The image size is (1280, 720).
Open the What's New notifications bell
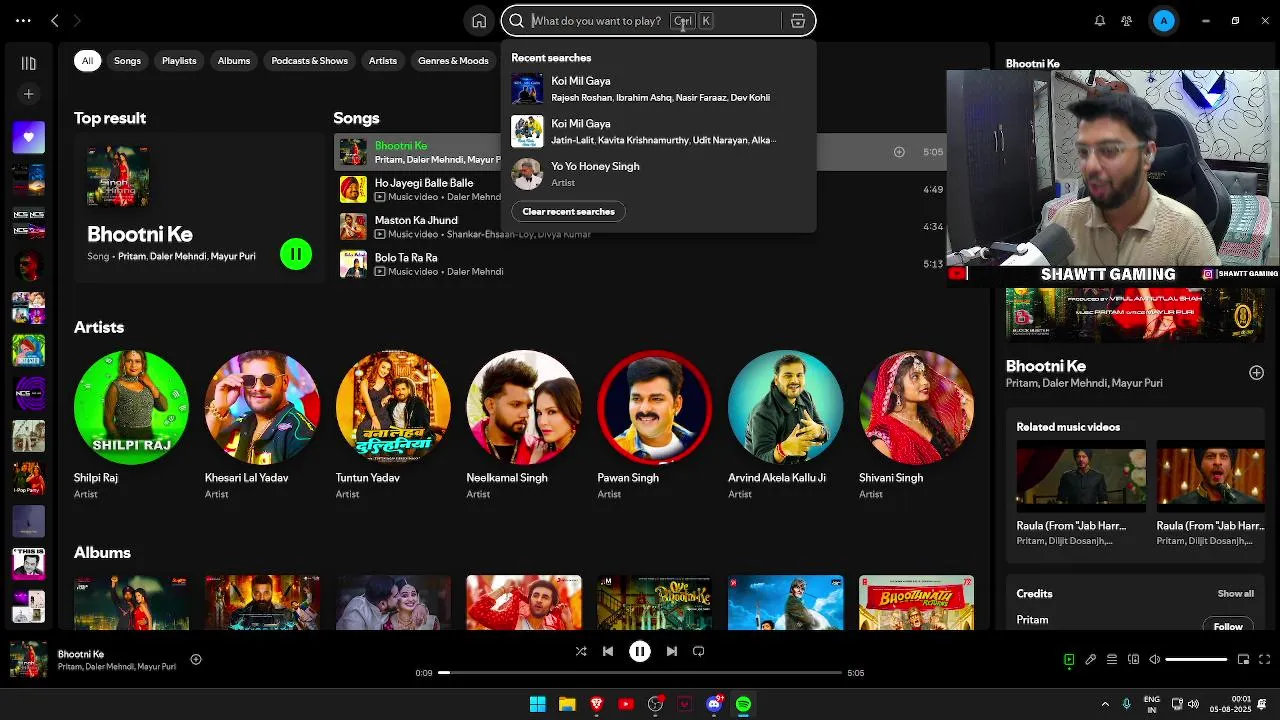(x=1100, y=21)
